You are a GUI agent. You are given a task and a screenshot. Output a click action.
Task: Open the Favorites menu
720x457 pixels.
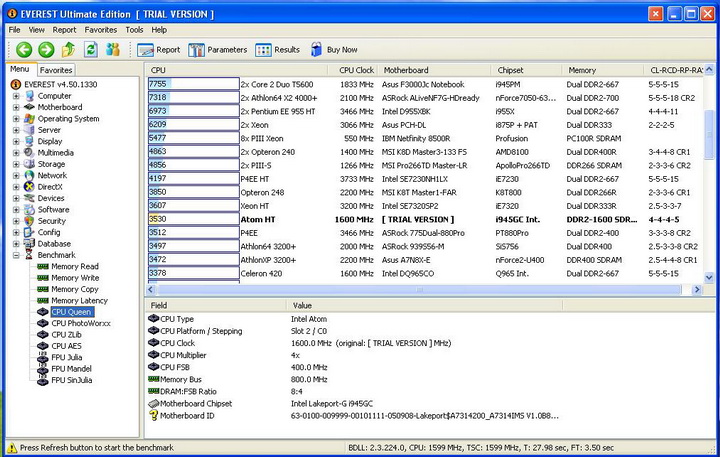click(x=101, y=30)
